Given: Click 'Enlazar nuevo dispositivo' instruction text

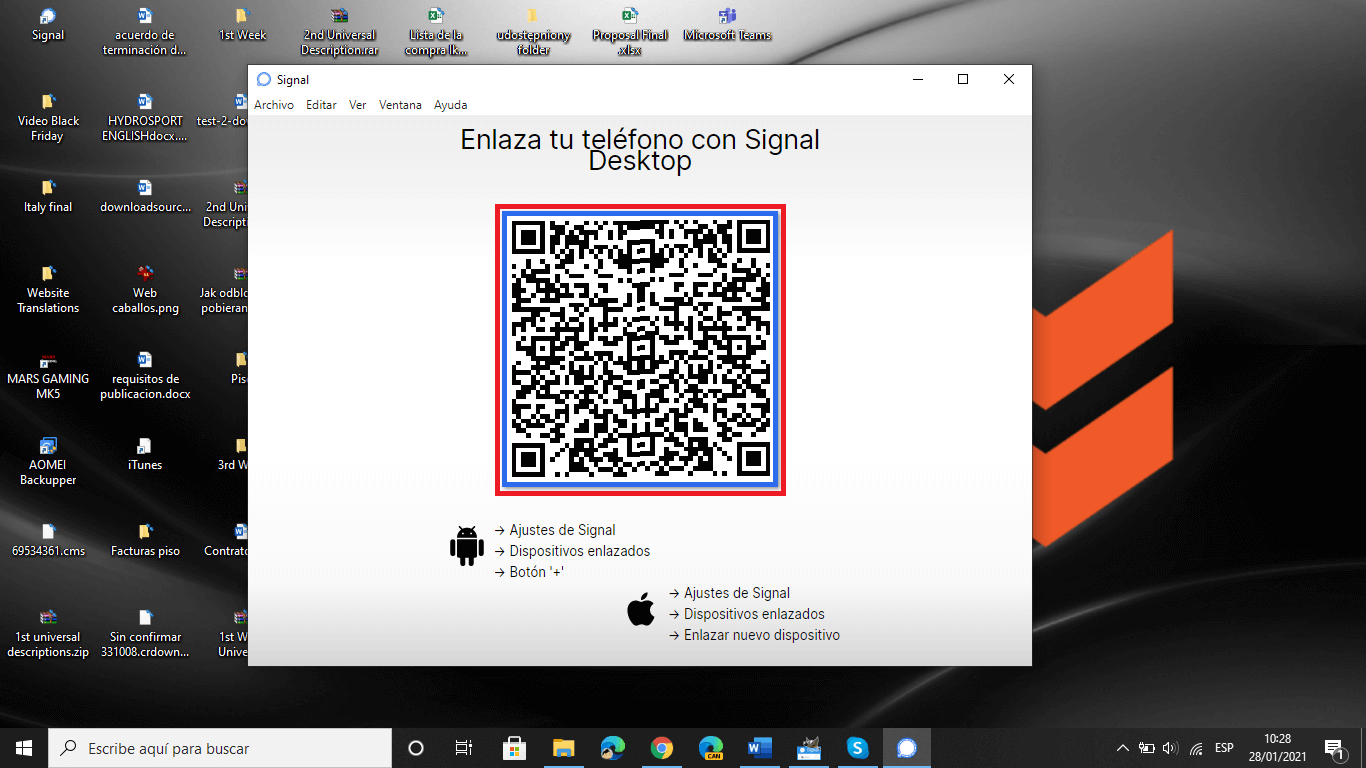Looking at the screenshot, I should pyautogui.click(x=762, y=635).
